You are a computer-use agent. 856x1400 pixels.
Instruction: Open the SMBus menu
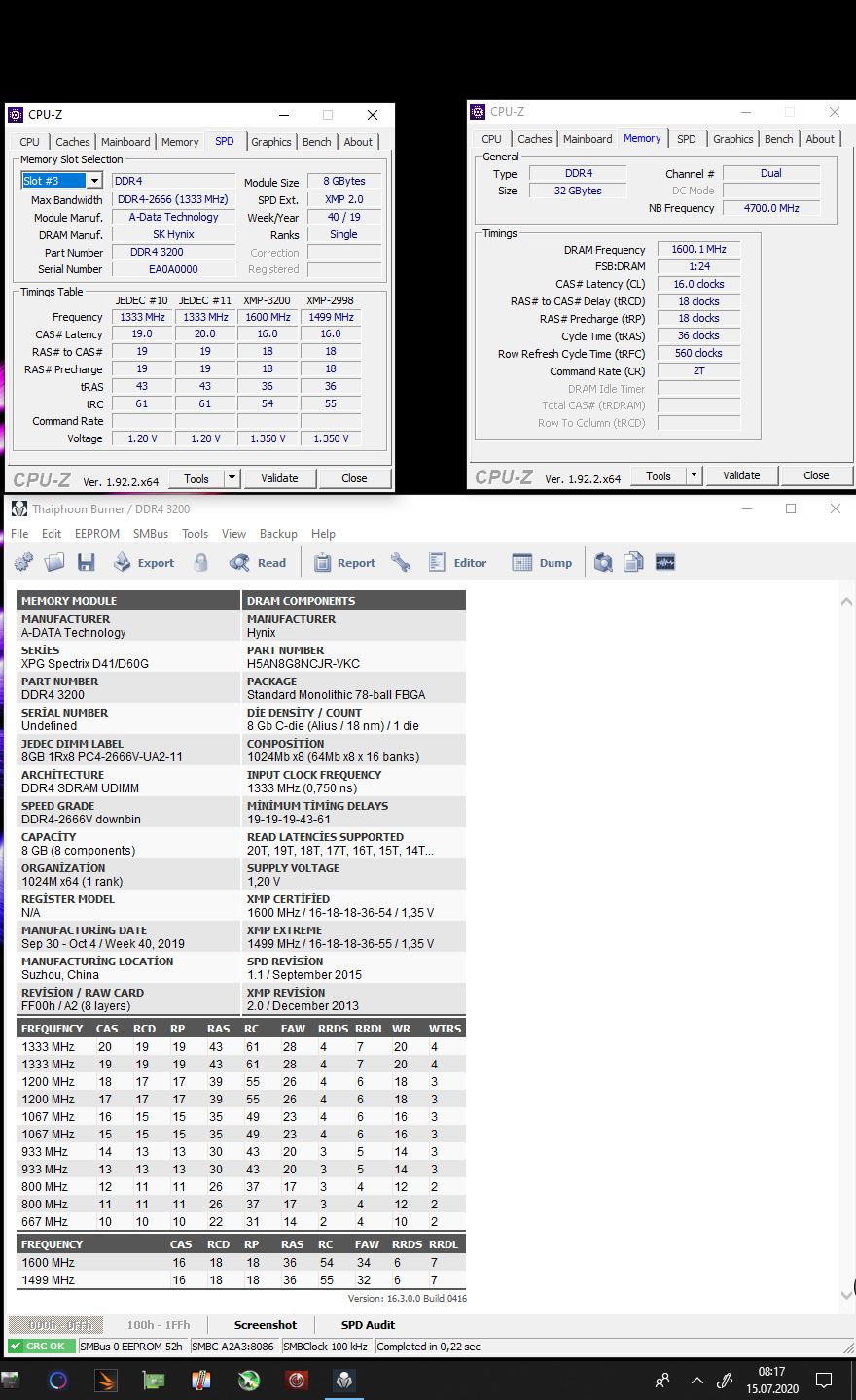click(151, 534)
